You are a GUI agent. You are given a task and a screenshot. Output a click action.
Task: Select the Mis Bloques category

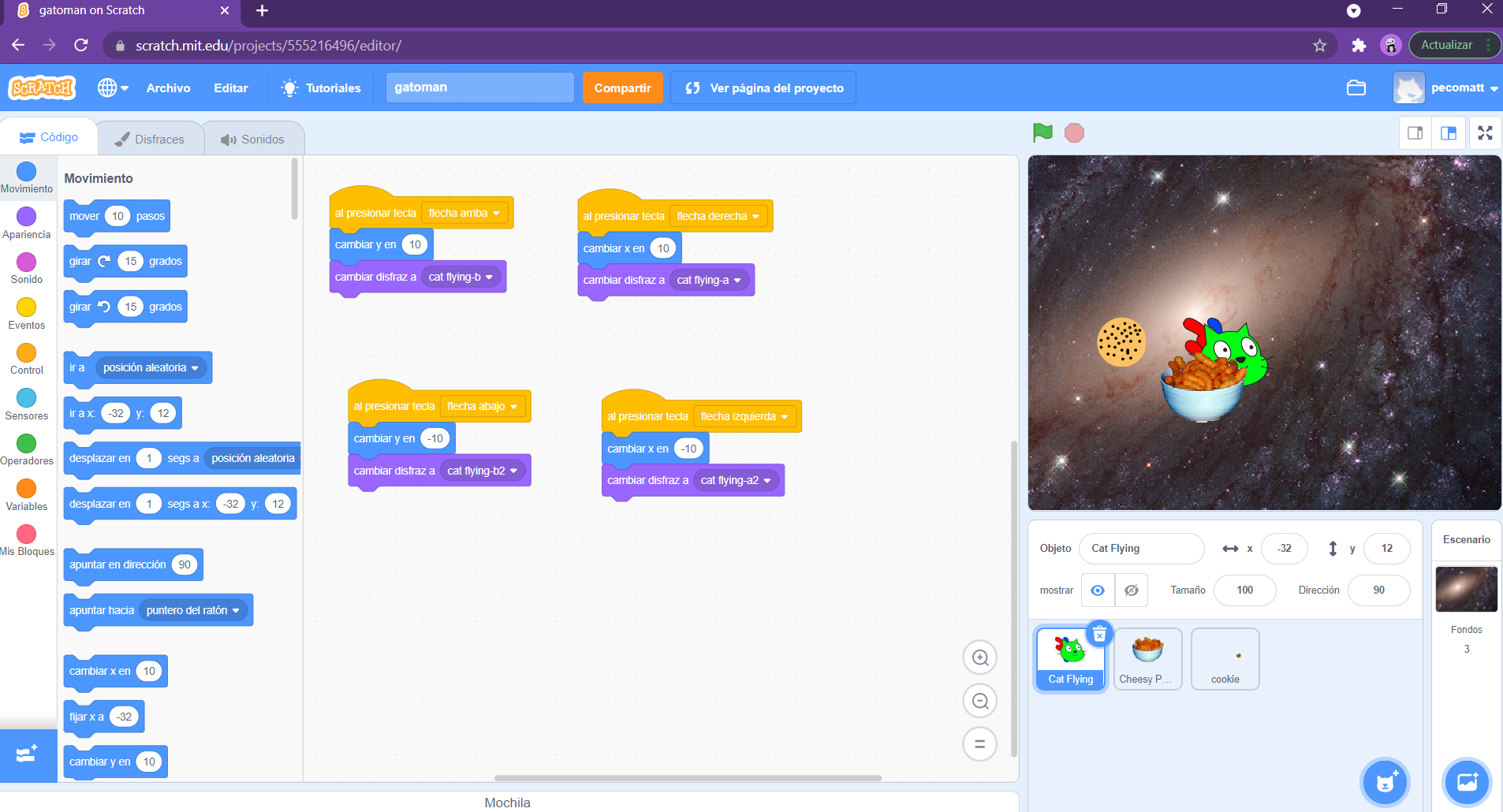pos(27,541)
